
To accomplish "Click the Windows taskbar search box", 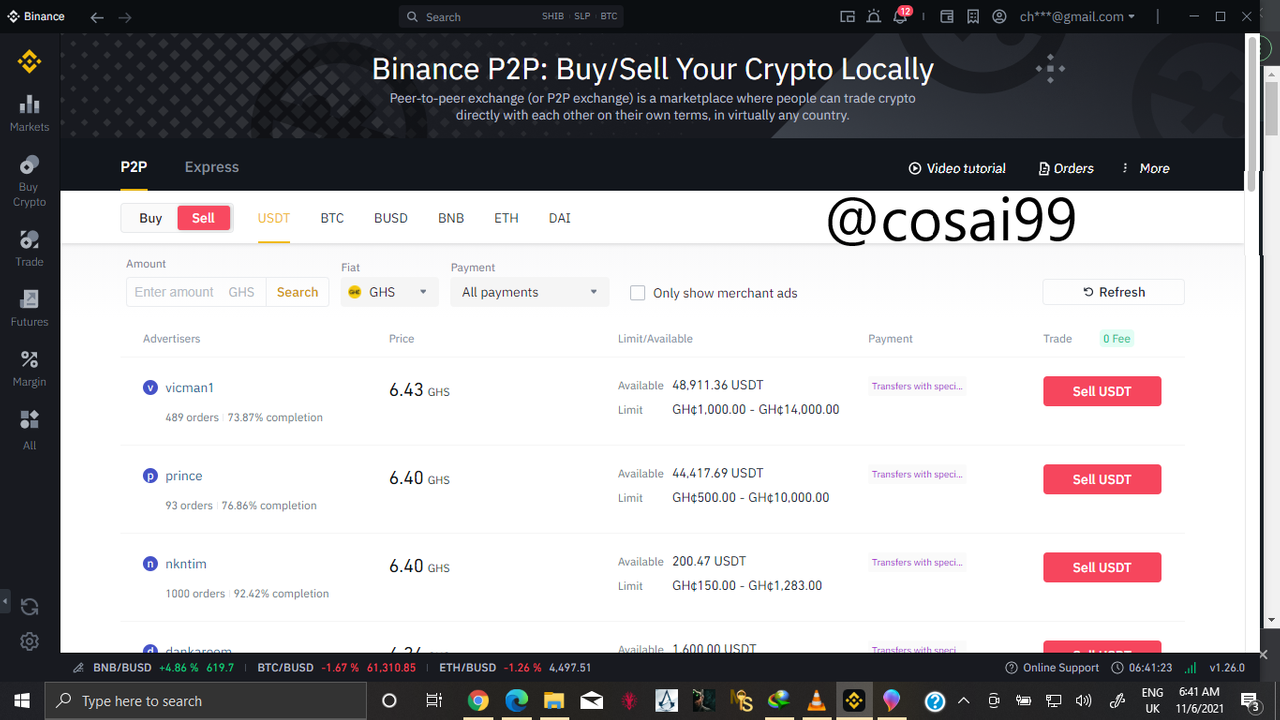I will 208,701.
